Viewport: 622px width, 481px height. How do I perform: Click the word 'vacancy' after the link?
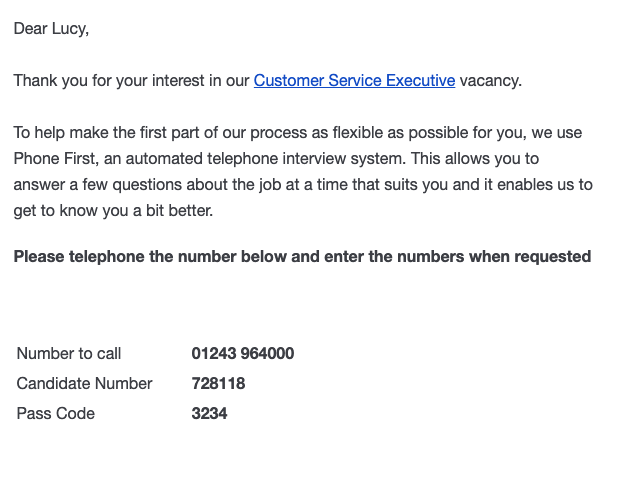pos(490,80)
